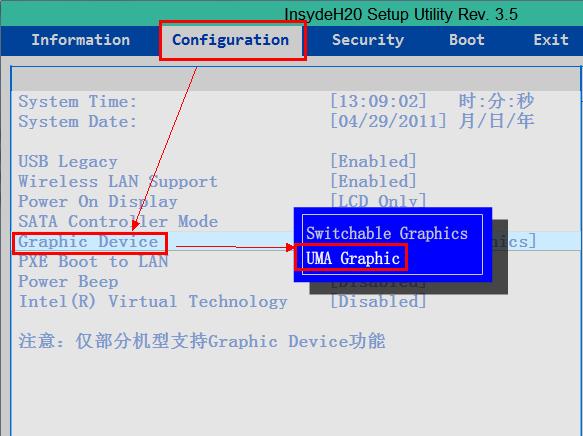Select the Configuration tab
Image resolution: width=583 pixels, height=436 pixels.
[231, 40]
